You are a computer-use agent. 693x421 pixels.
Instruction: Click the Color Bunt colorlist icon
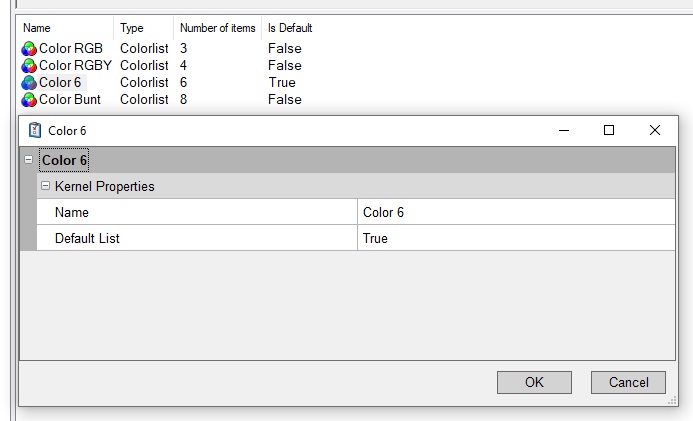click(x=29, y=100)
